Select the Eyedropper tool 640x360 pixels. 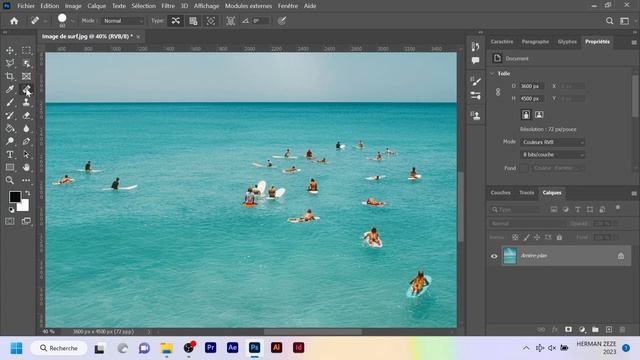coord(10,89)
